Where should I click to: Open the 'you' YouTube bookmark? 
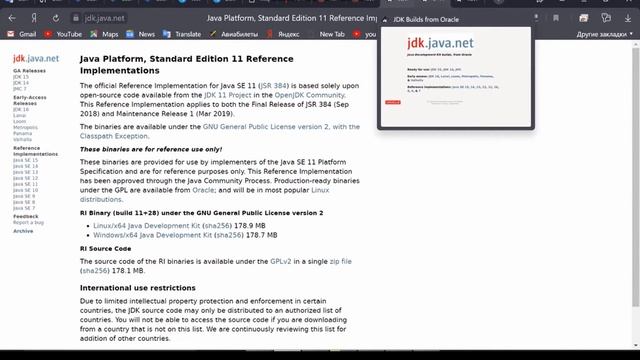pyautogui.click(x=364, y=34)
